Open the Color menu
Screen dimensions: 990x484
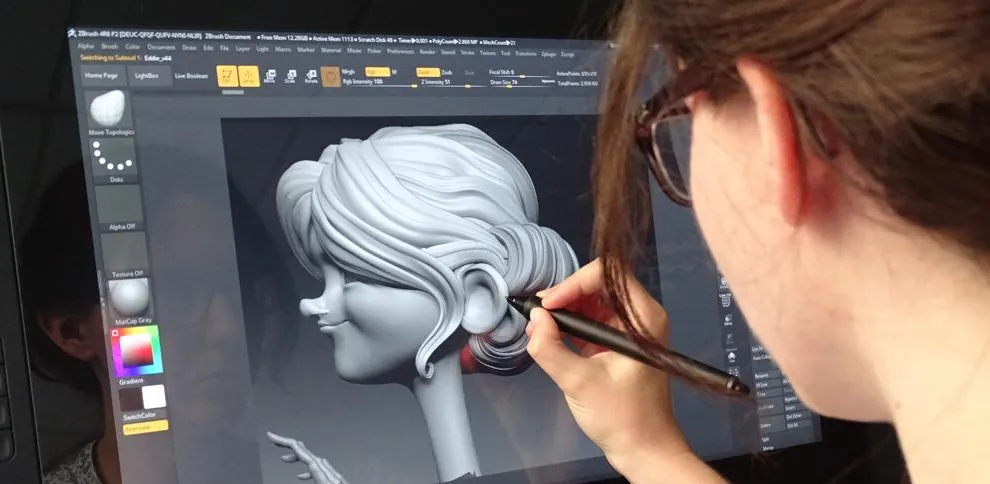(x=133, y=47)
